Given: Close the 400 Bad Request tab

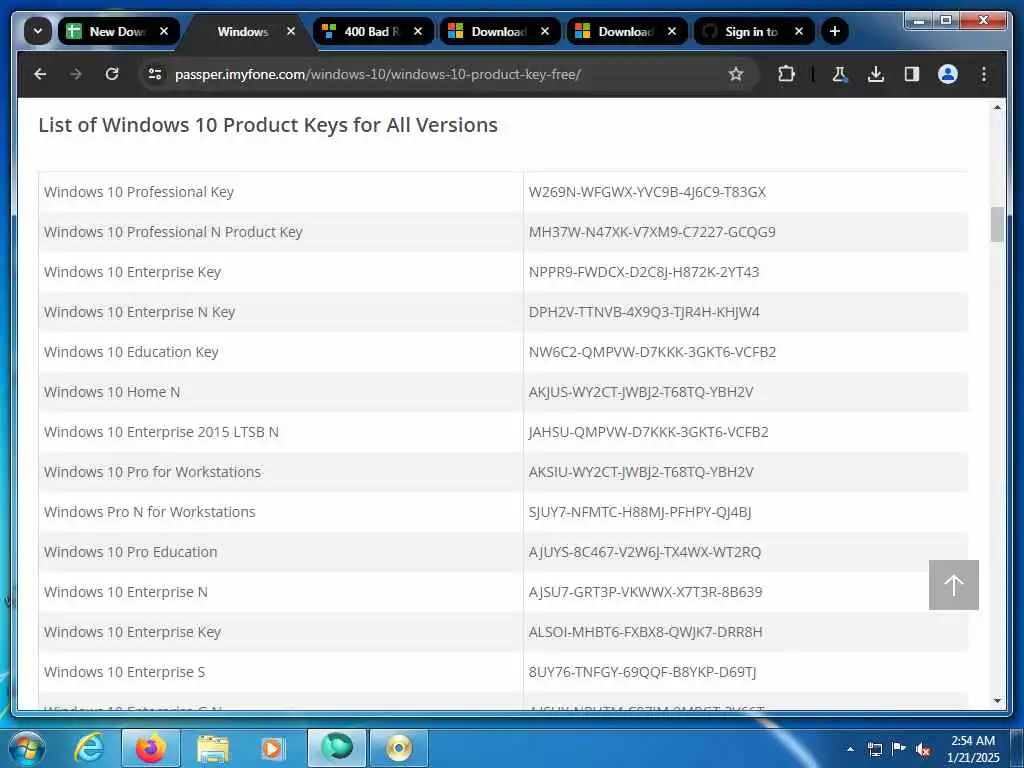Looking at the screenshot, I should (x=418, y=31).
